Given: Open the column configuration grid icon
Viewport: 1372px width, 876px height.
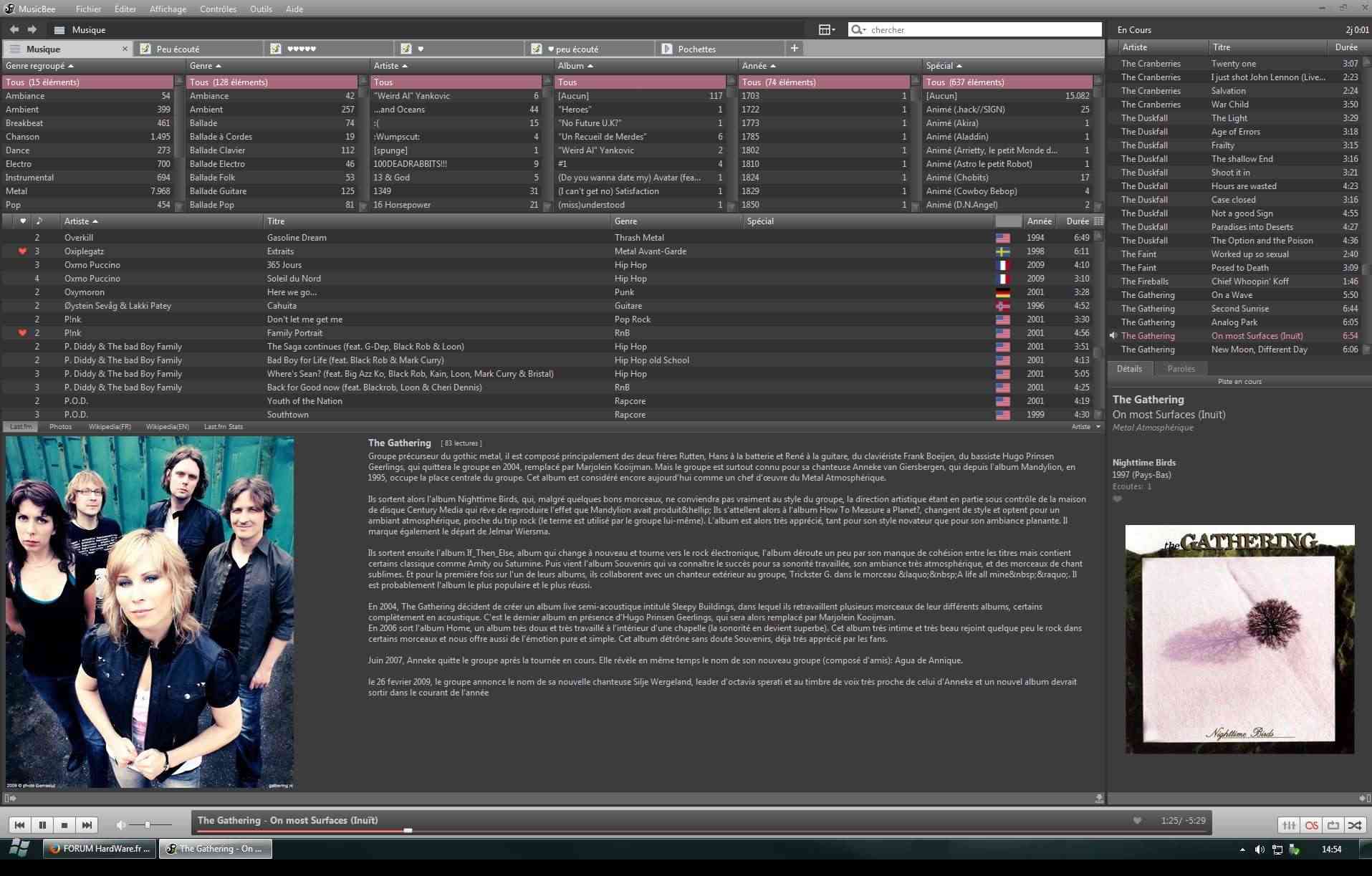Looking at the screenshot, I should 1098,221.
